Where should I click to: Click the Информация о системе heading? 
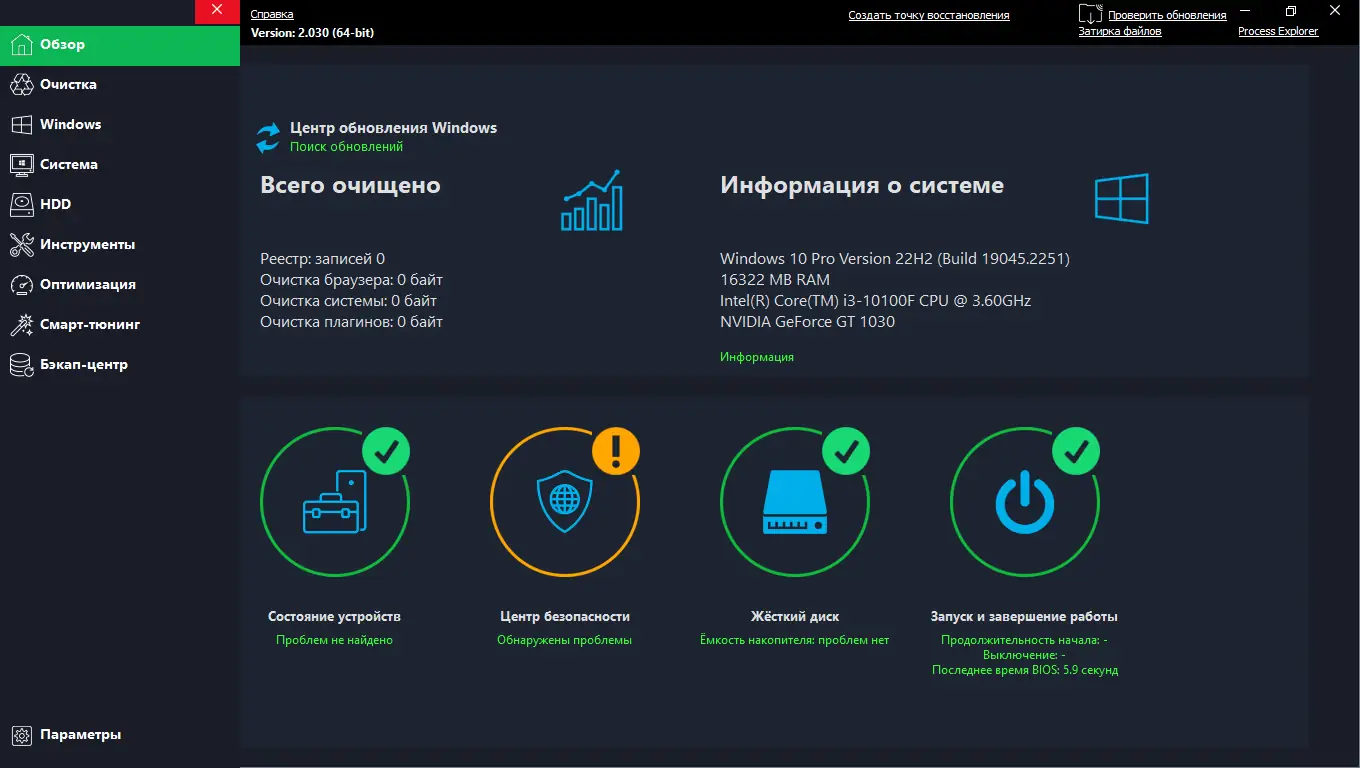pos(862,185)
